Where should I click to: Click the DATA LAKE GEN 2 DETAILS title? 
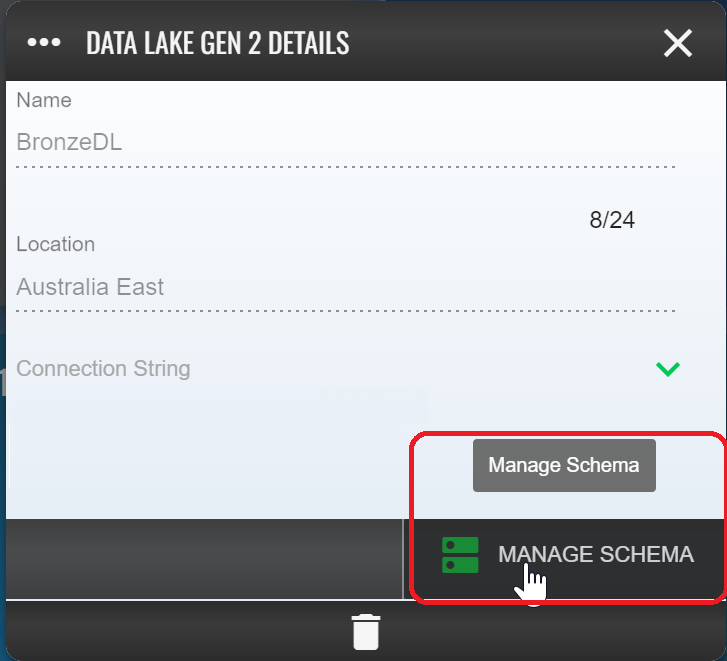click(x=217, y=43)
